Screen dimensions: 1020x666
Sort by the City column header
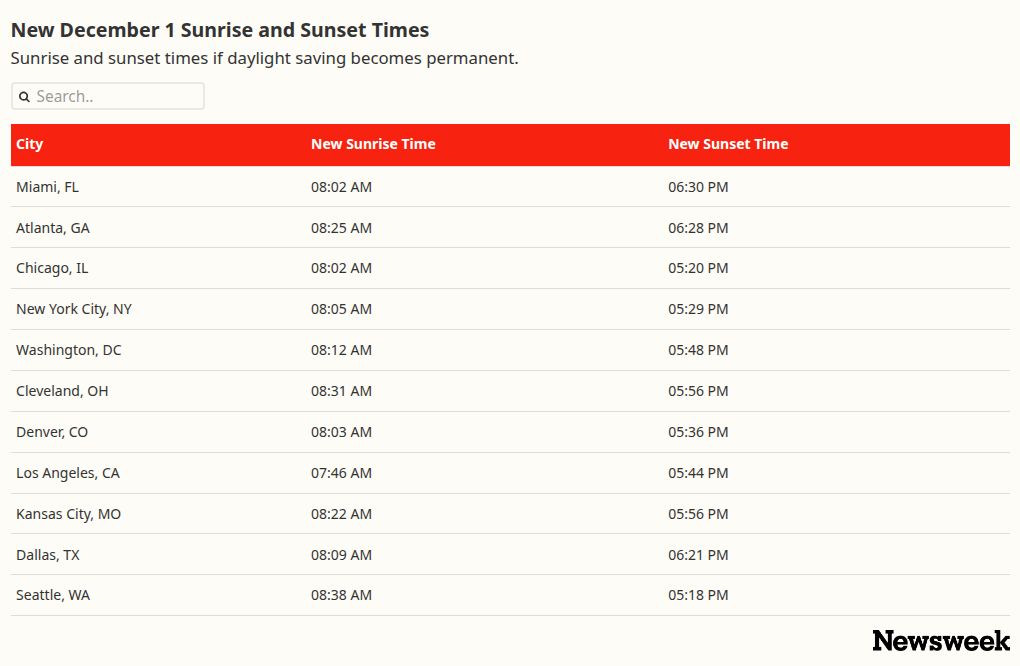click(29, 144)
